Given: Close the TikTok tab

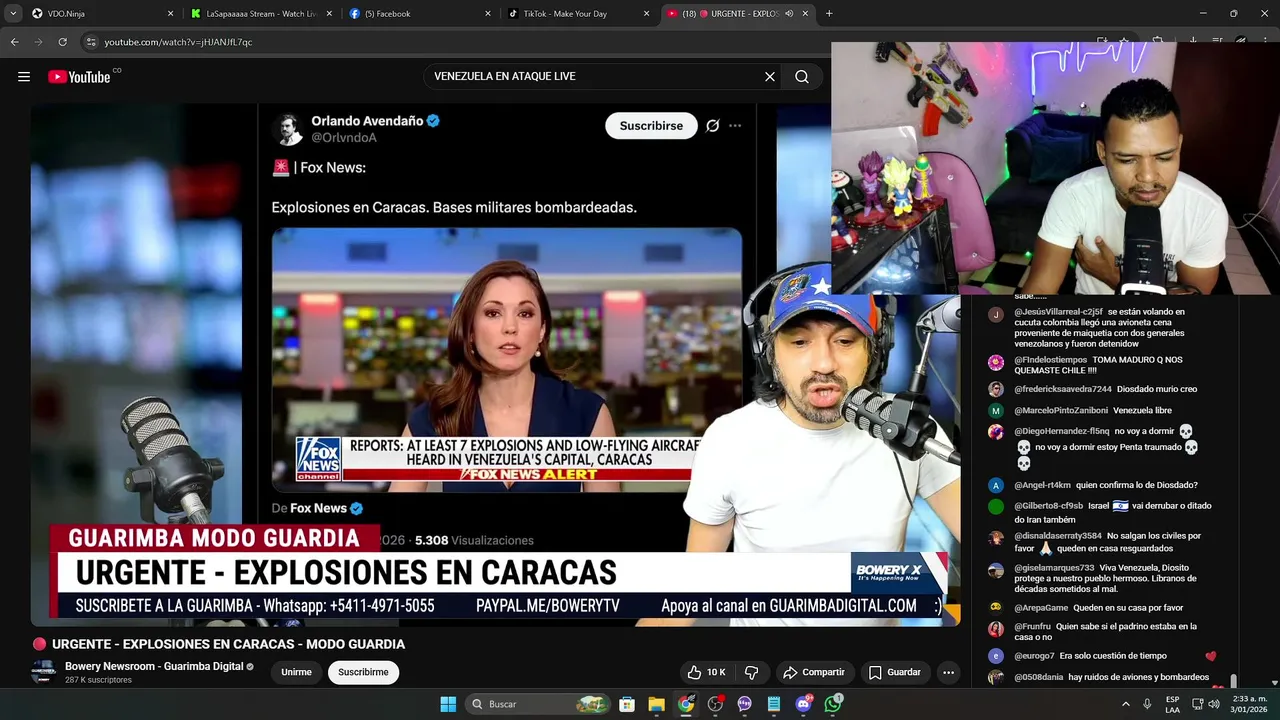Looking at the screenshot, I should coord(646,14).
